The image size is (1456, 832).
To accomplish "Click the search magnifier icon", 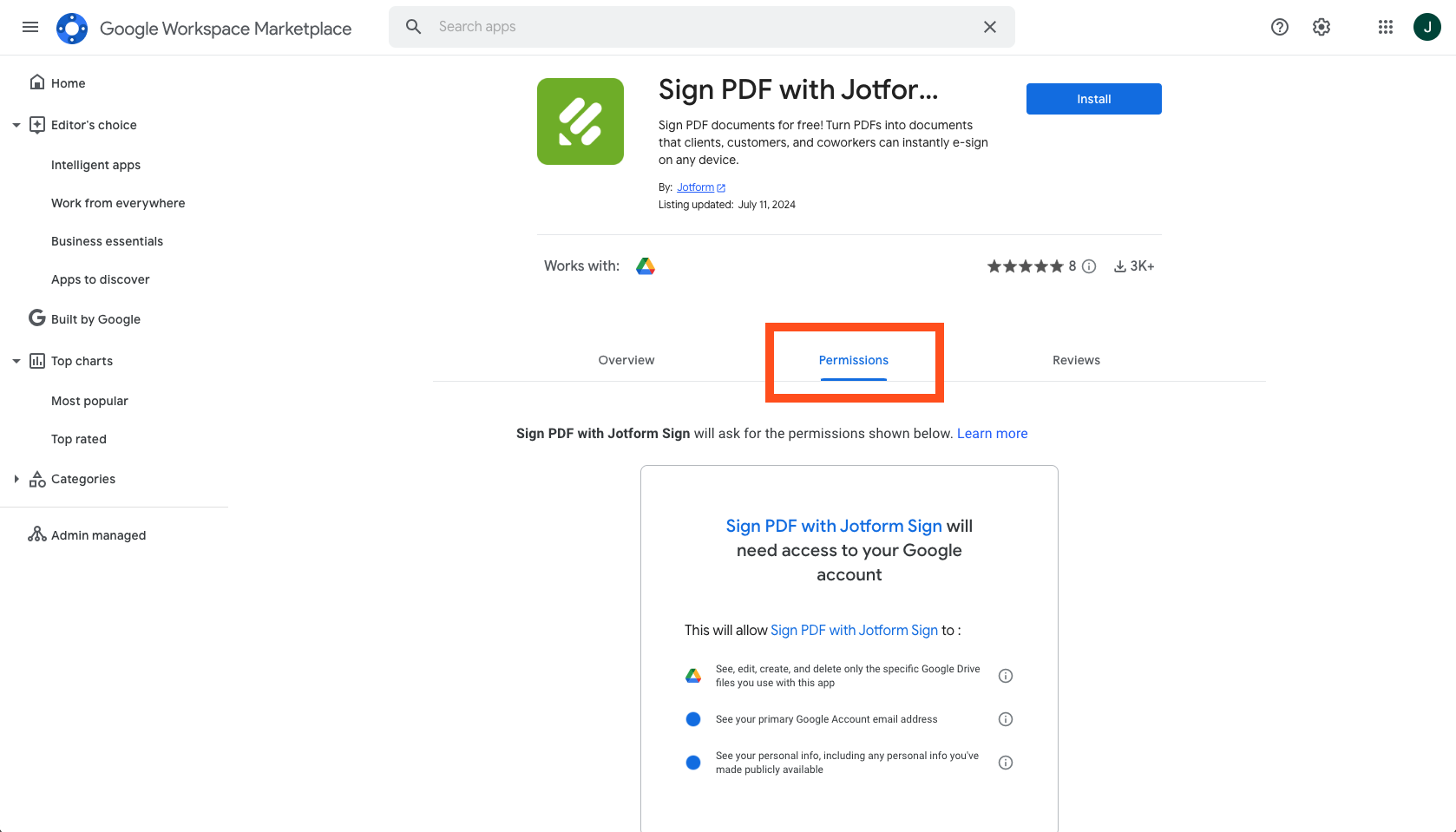I will (x=414, y=27).
